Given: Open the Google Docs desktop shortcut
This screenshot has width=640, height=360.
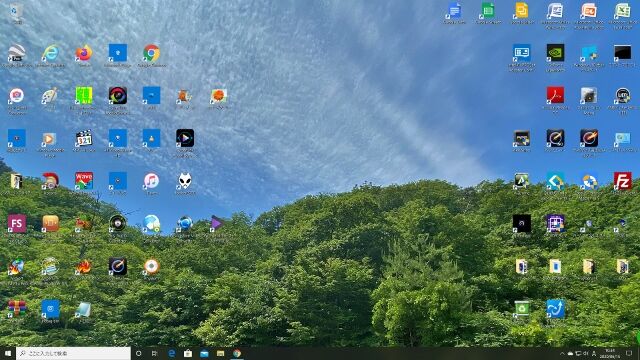Looking at the screenshot, I should click(x=454, y=11).
